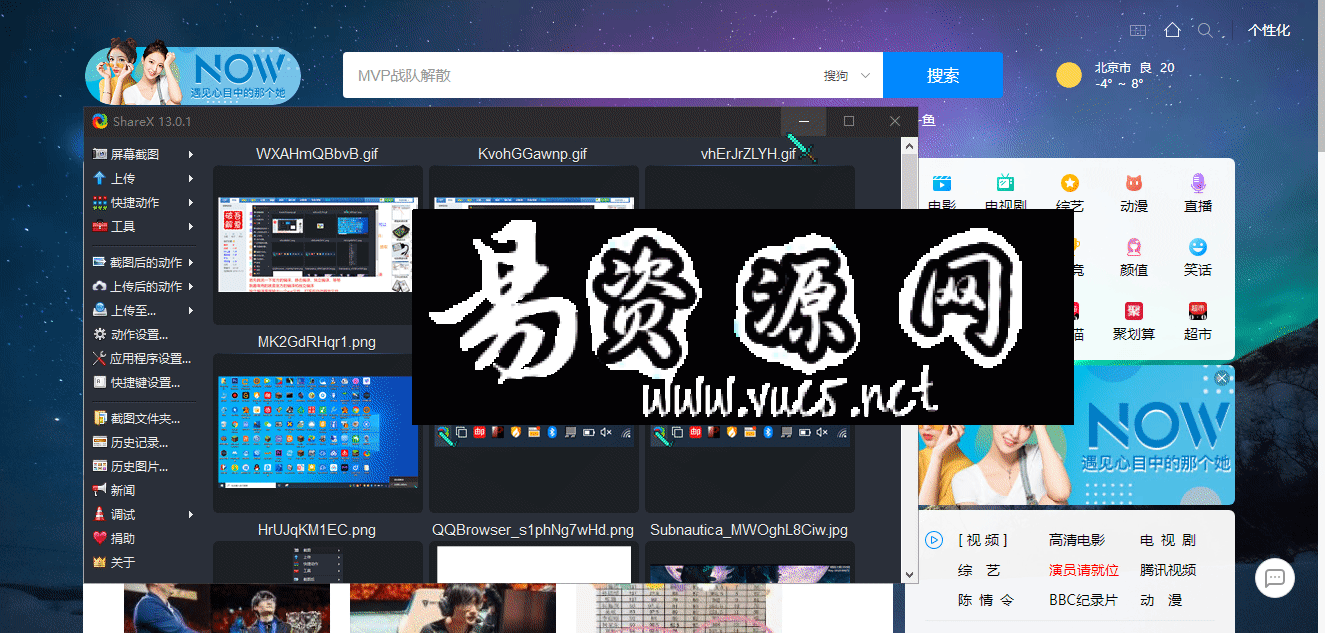The height and width of the screenshot is (633, 1325).
Task: Click the play icon beside [视频]
Action: [934, 540]
